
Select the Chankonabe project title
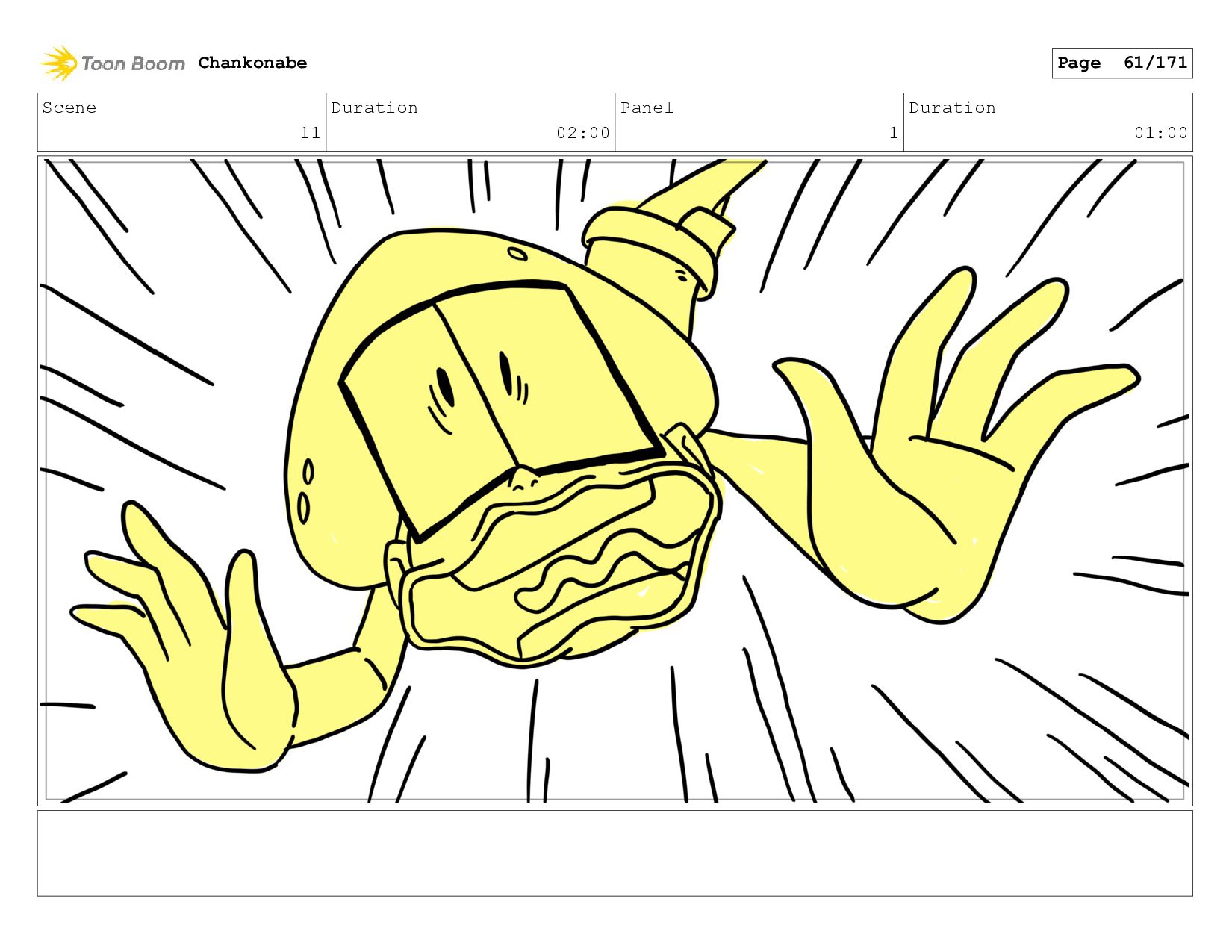(252, 63)
